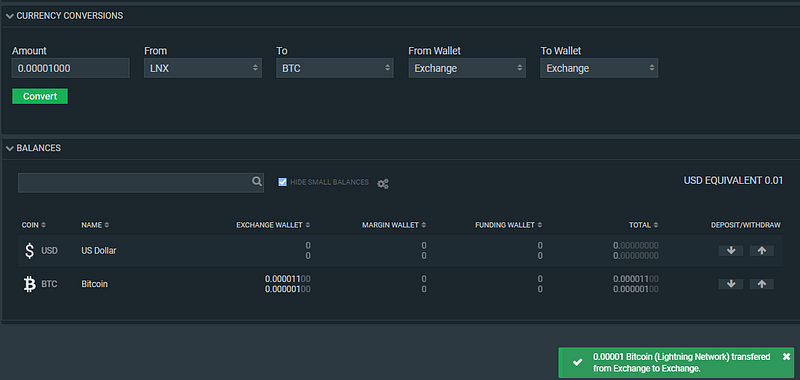Open the From Wallet dropdown
Viewport: 800px width, 380px height.
467,68
